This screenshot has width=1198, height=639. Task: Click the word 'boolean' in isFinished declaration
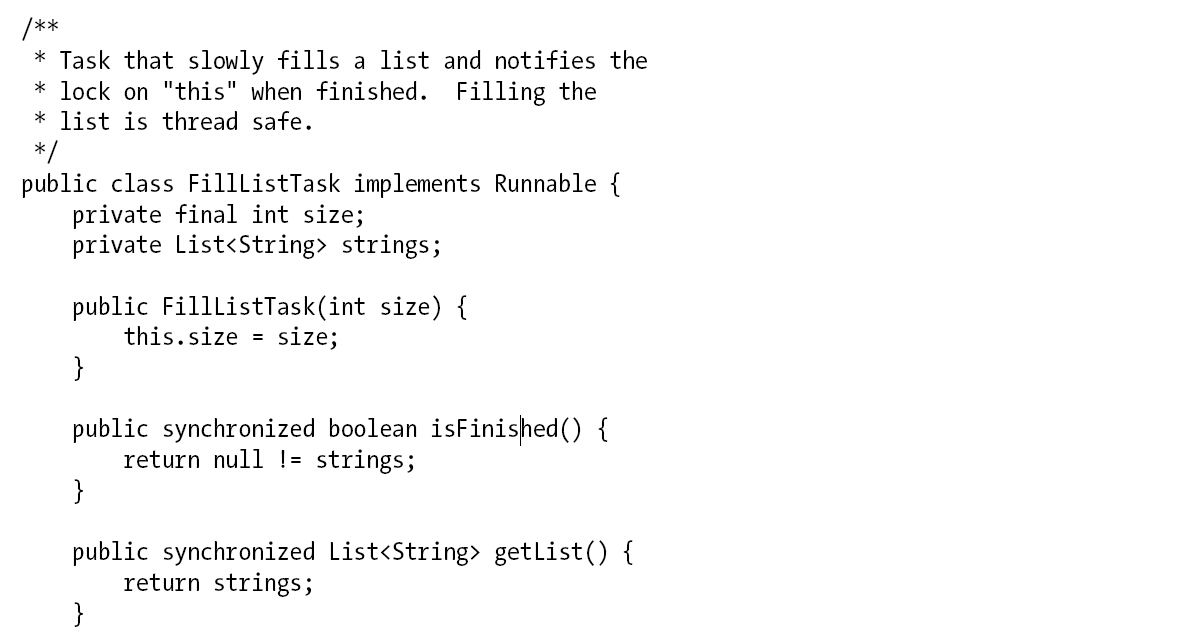tap(372, 429)
